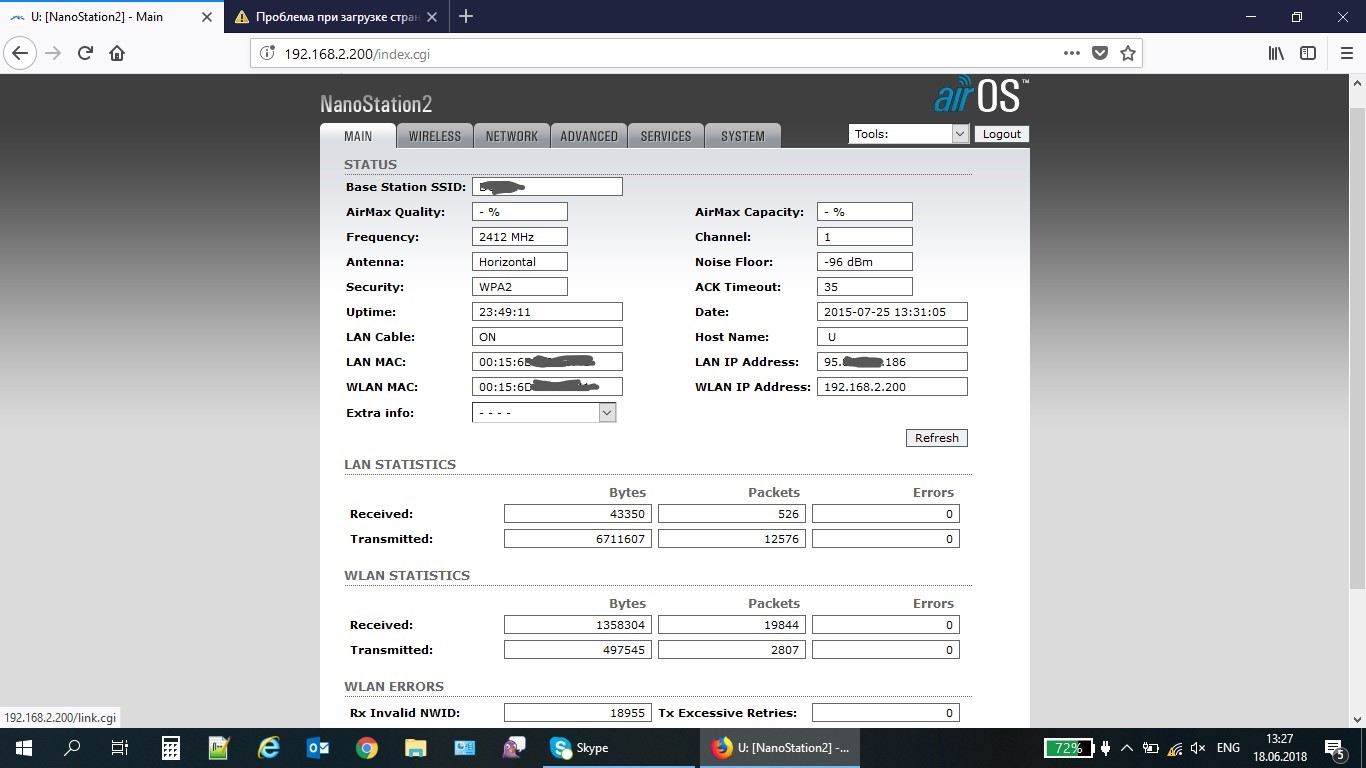Click the Date field 2015-07-25 13:31:05
This screenshot has height=768, width=1366.
(x=892, y=312)
